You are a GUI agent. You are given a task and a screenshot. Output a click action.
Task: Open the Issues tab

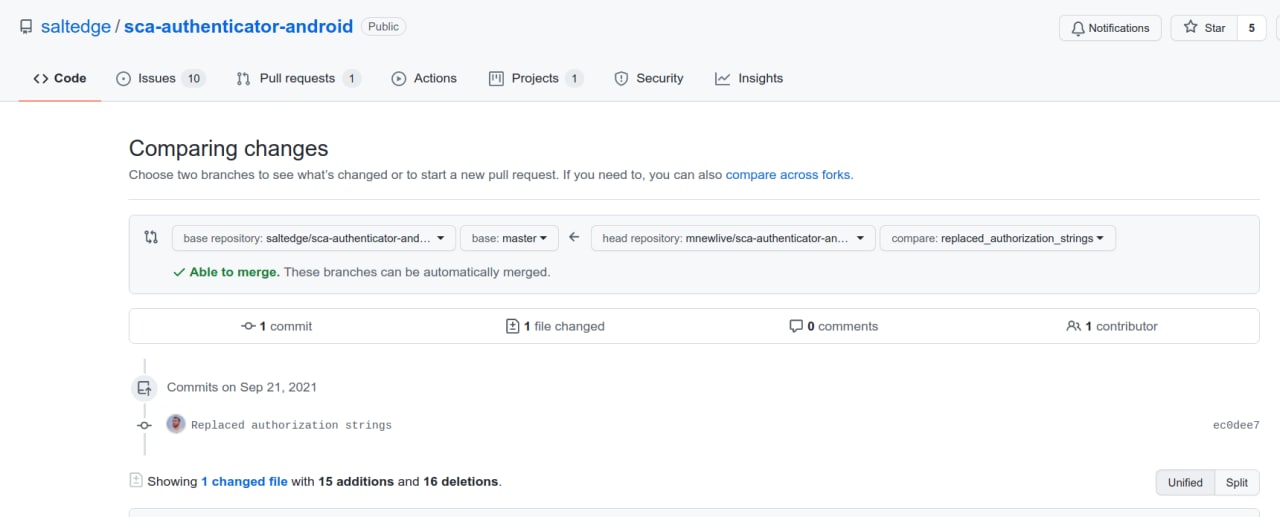pyautogui.click(x=160, y=78)
